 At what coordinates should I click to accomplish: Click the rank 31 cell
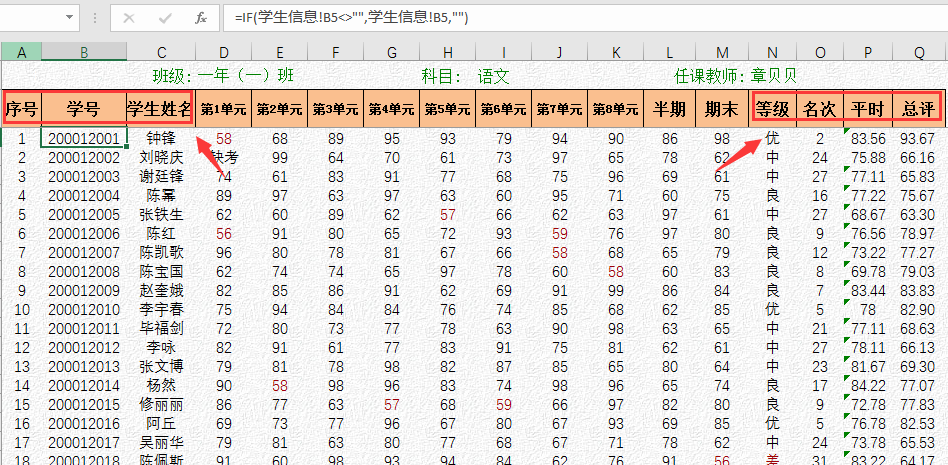(x=820, y=460)
